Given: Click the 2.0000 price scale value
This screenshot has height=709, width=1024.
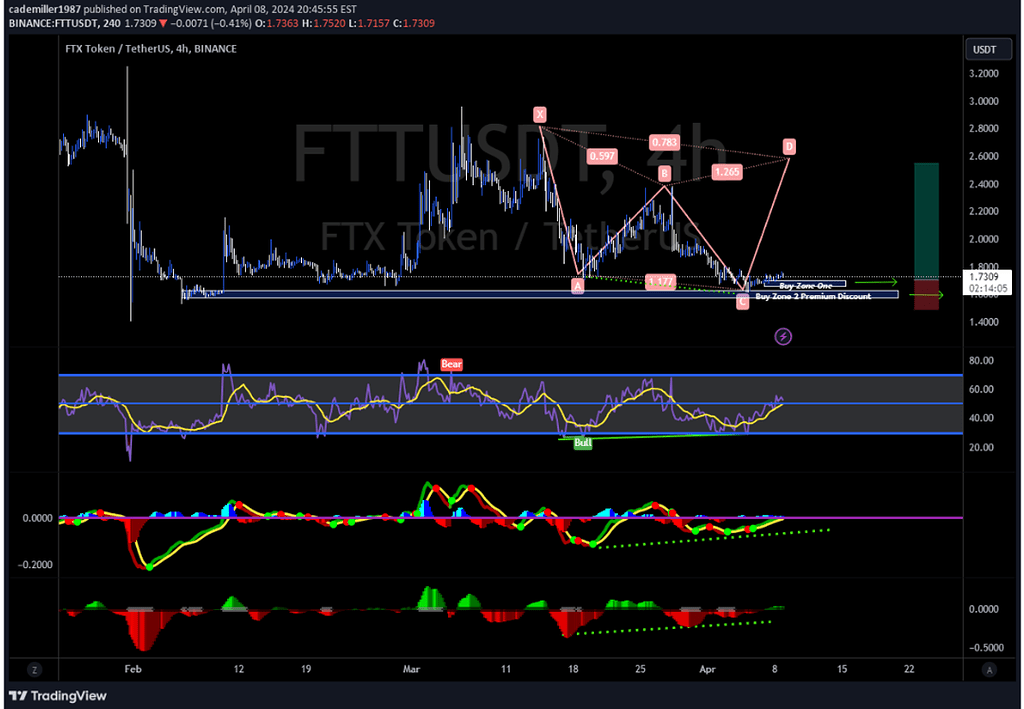Looking at the screenshot, I should point(984,239).
